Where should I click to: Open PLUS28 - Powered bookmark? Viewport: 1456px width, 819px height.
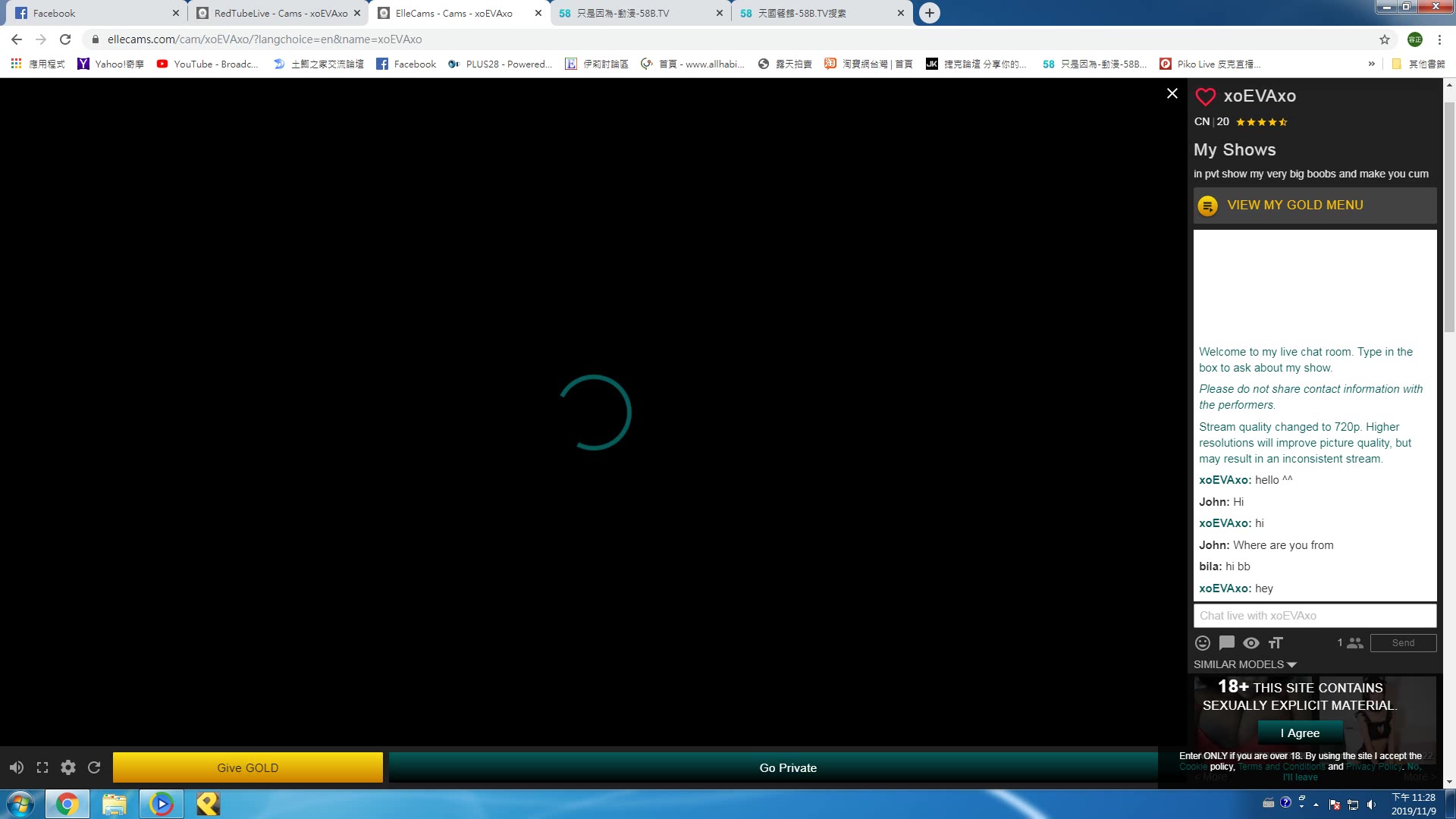(x=500, y=64)
